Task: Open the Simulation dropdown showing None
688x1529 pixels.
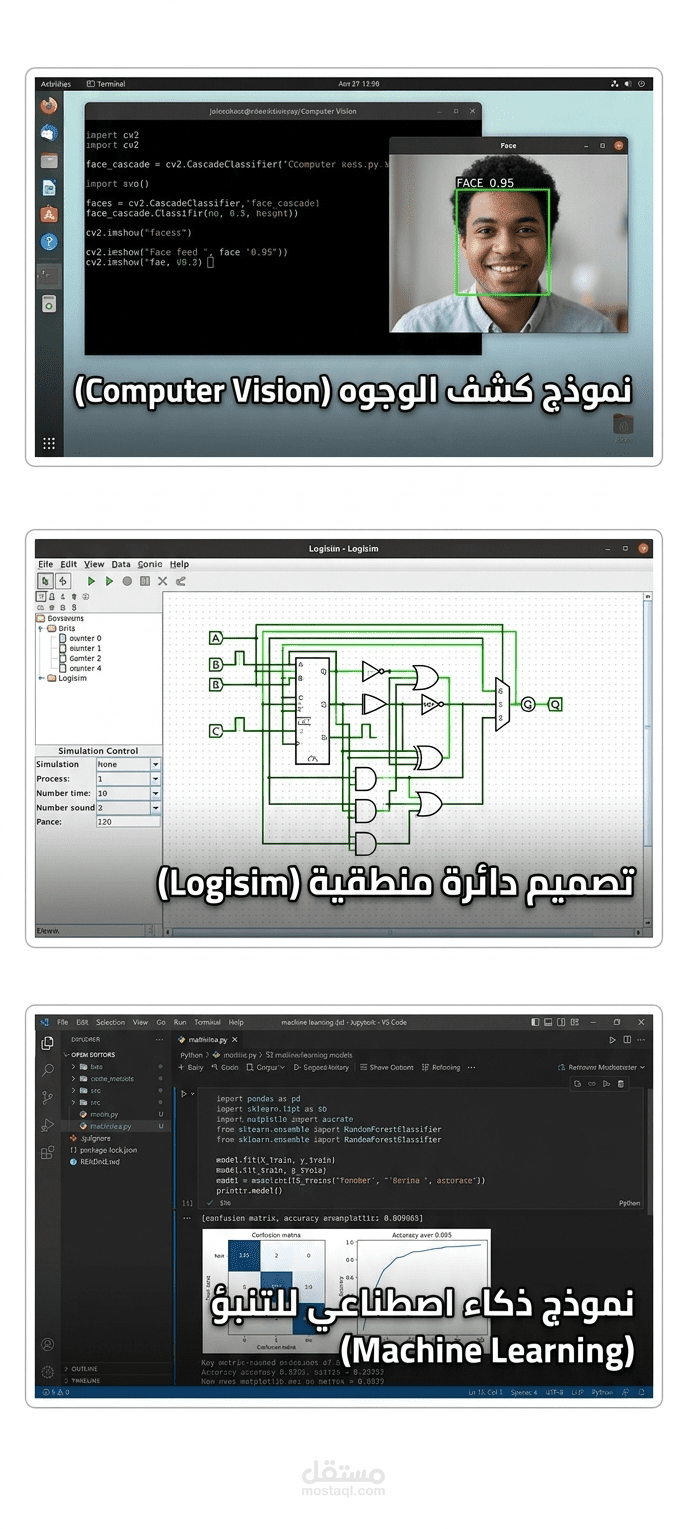Action: (x=128, y=764)
